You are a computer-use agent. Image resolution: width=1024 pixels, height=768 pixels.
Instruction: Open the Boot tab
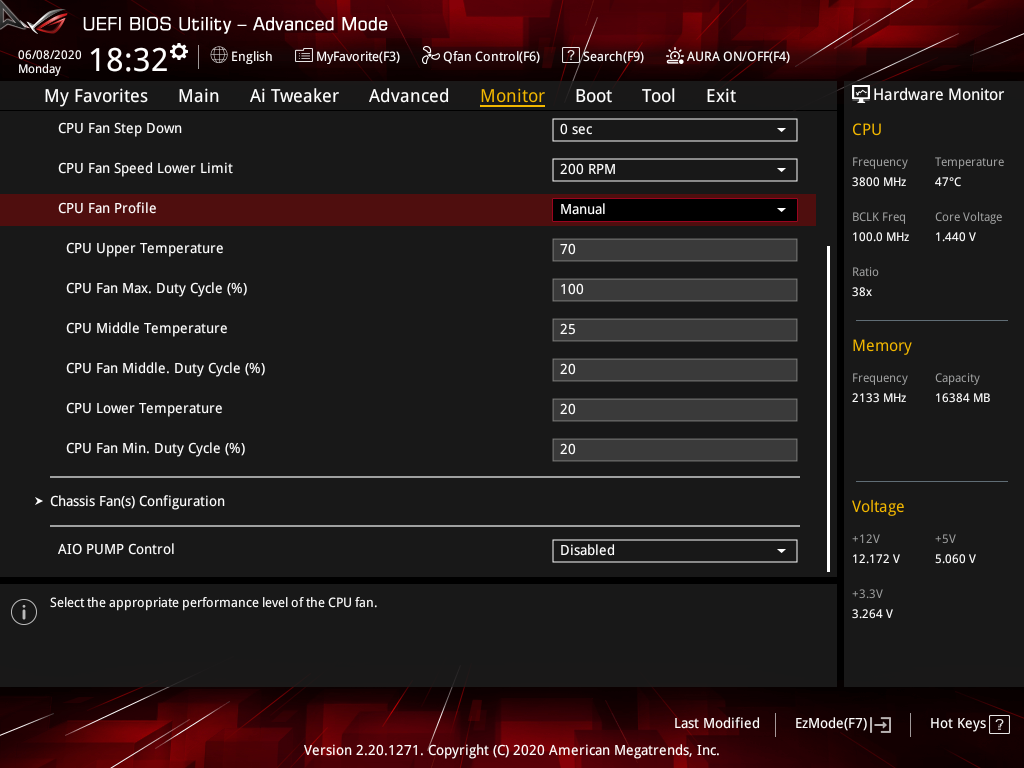click(x=593, y=96)
